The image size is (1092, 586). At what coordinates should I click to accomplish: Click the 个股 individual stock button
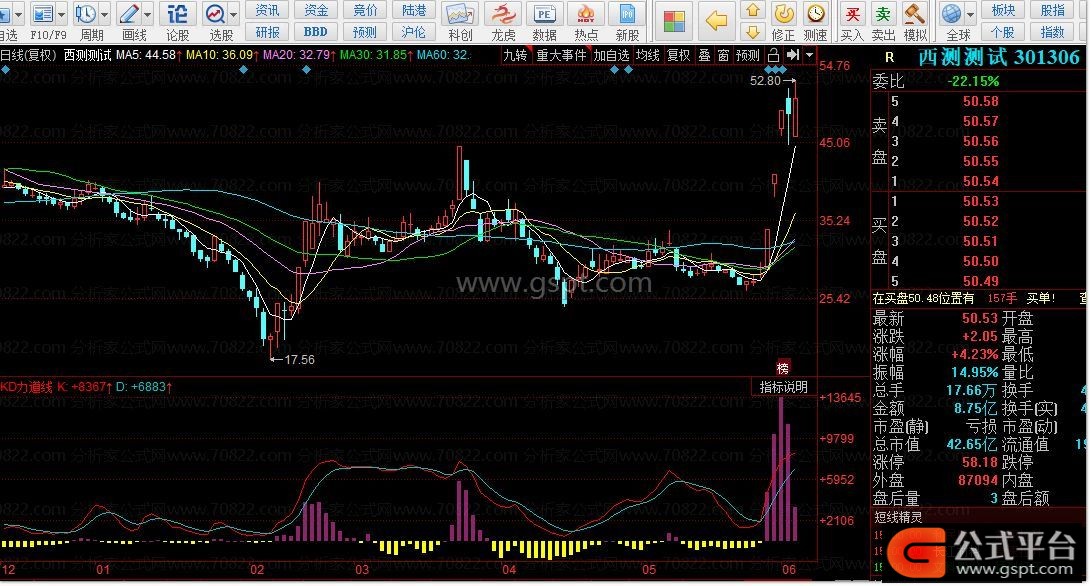coord(1003,32)
